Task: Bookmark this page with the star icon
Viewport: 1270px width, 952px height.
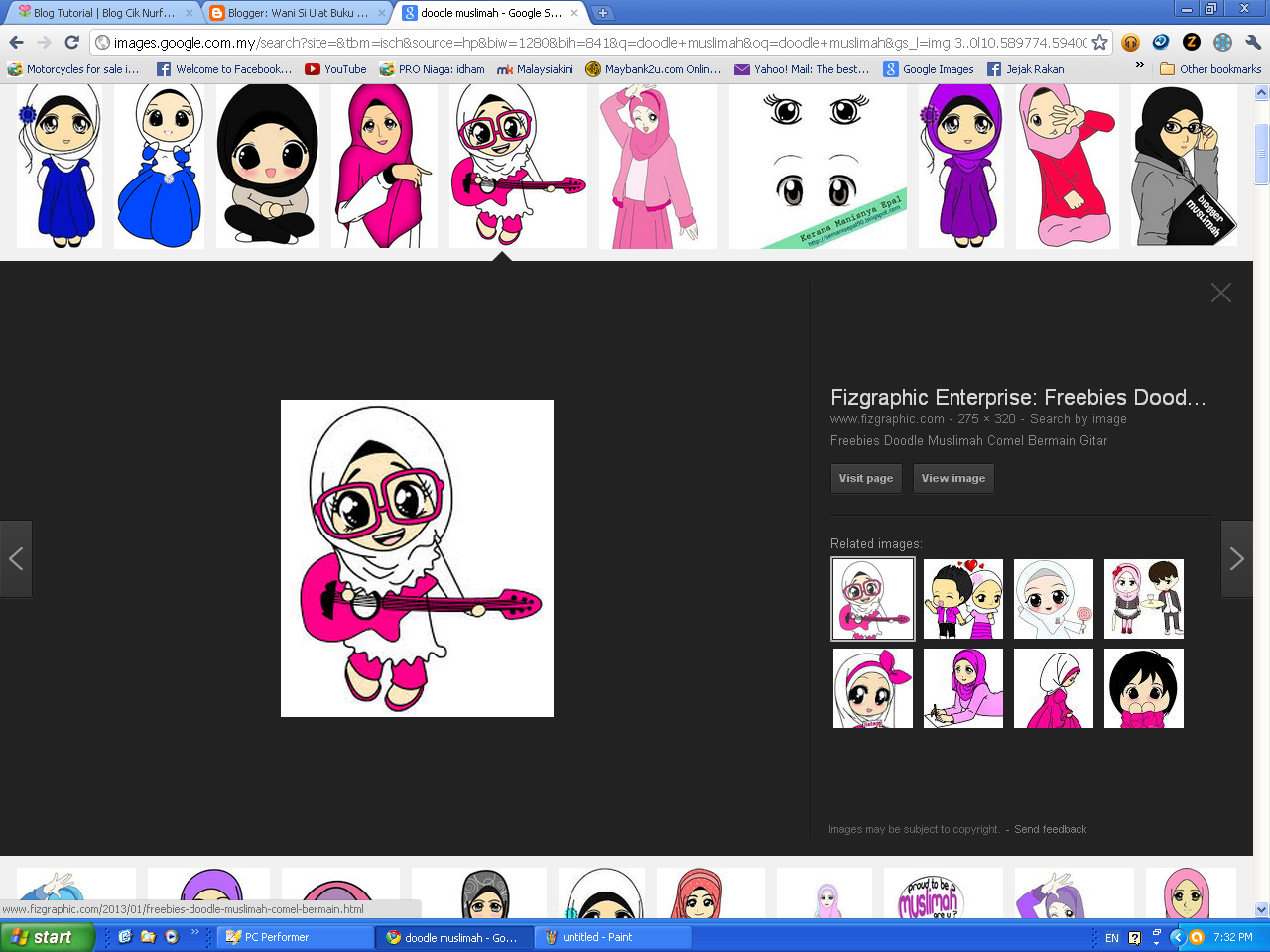Action: (x=1099, y=42)
